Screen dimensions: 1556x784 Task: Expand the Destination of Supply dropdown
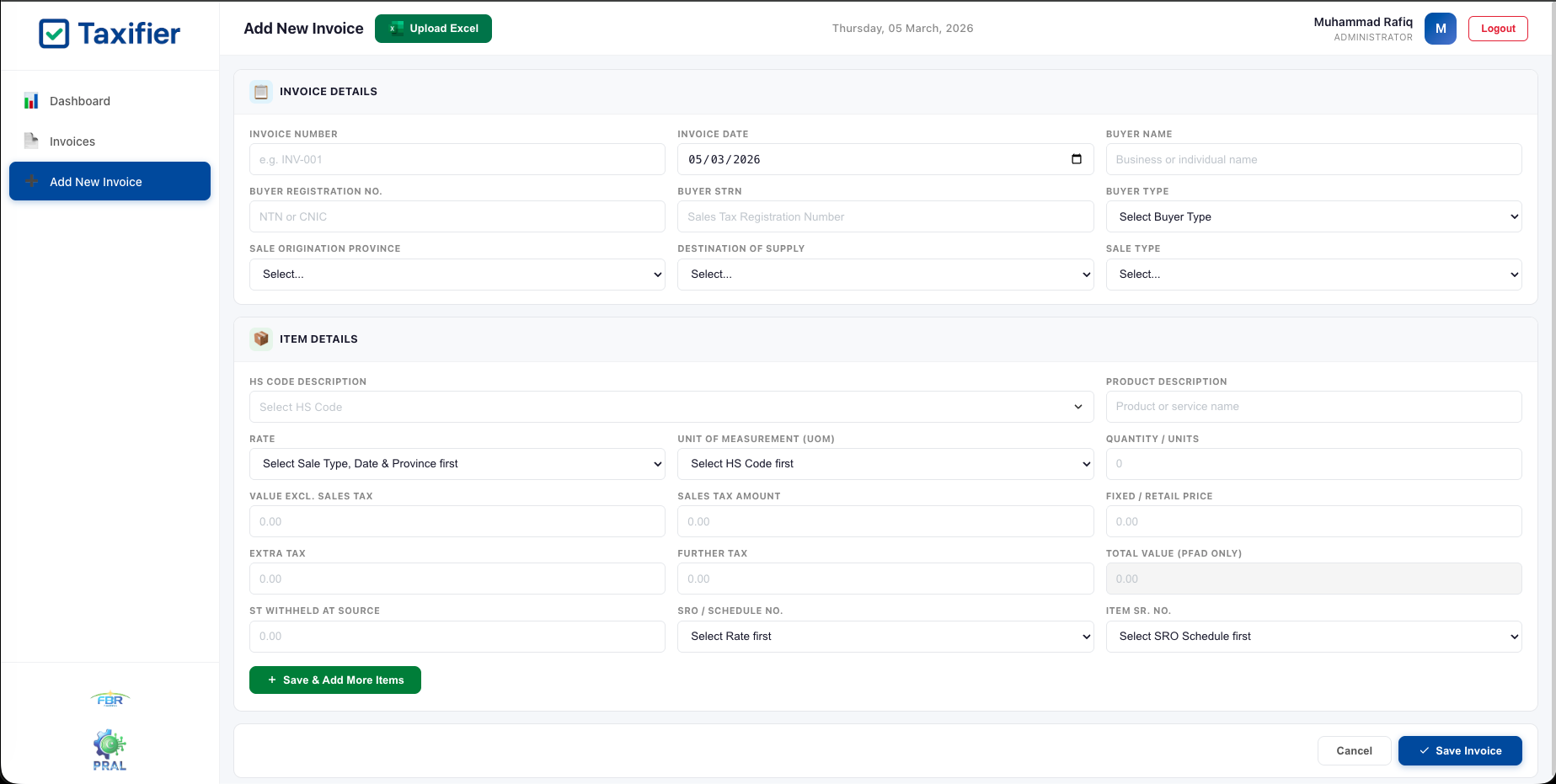(885, 274)
